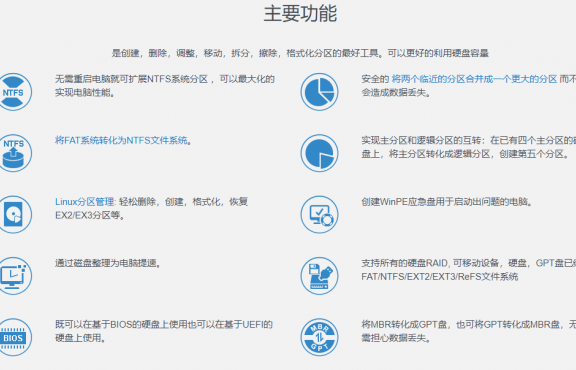Image resolution: width=576 pixels, height=370 pixels.
Task: Click the merge partitions pie chart icon
Action: 319,92
